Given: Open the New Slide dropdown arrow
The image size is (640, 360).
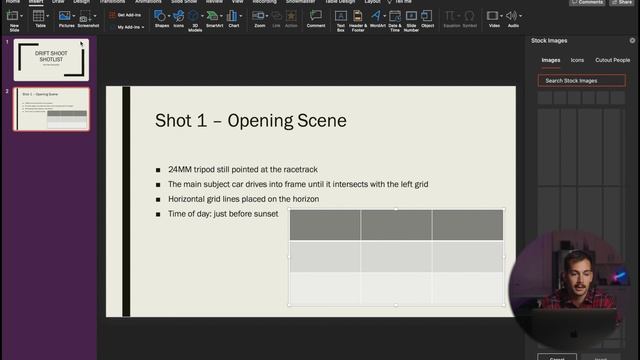Looking at the screenshot, I should 22,16.
